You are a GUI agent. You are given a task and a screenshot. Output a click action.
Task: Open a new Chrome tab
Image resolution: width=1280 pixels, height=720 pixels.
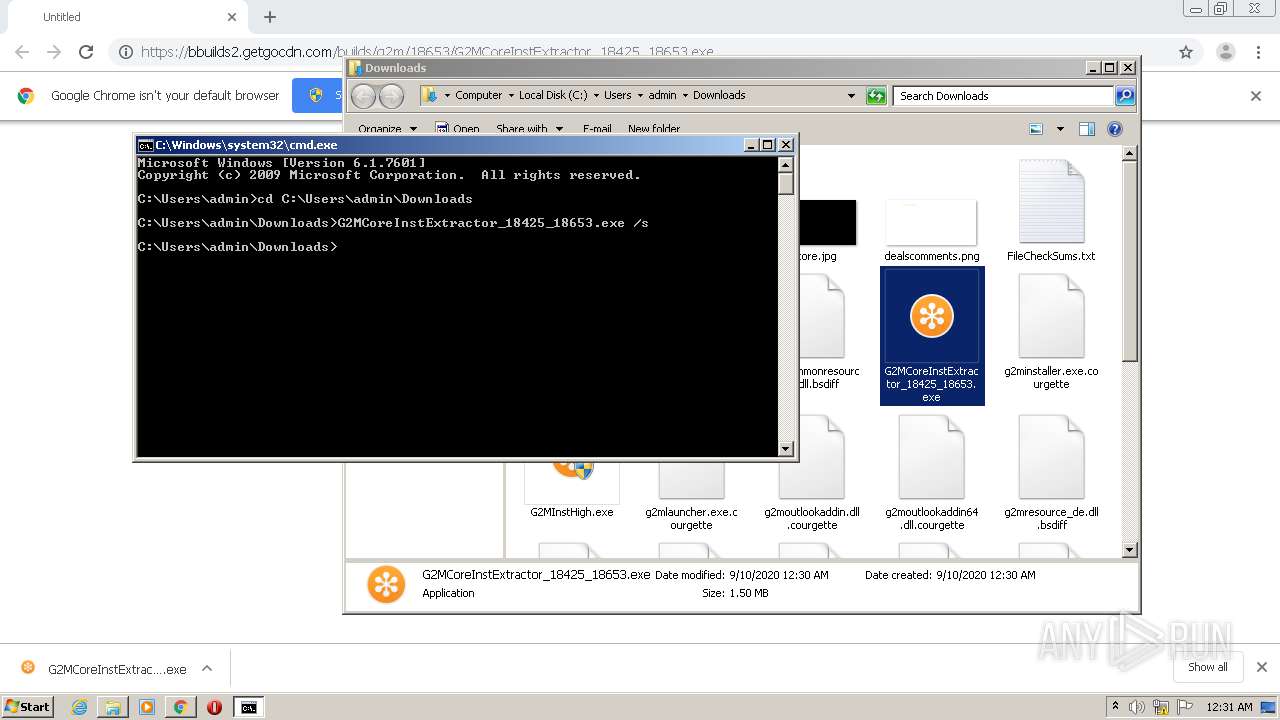click(270, 17)
